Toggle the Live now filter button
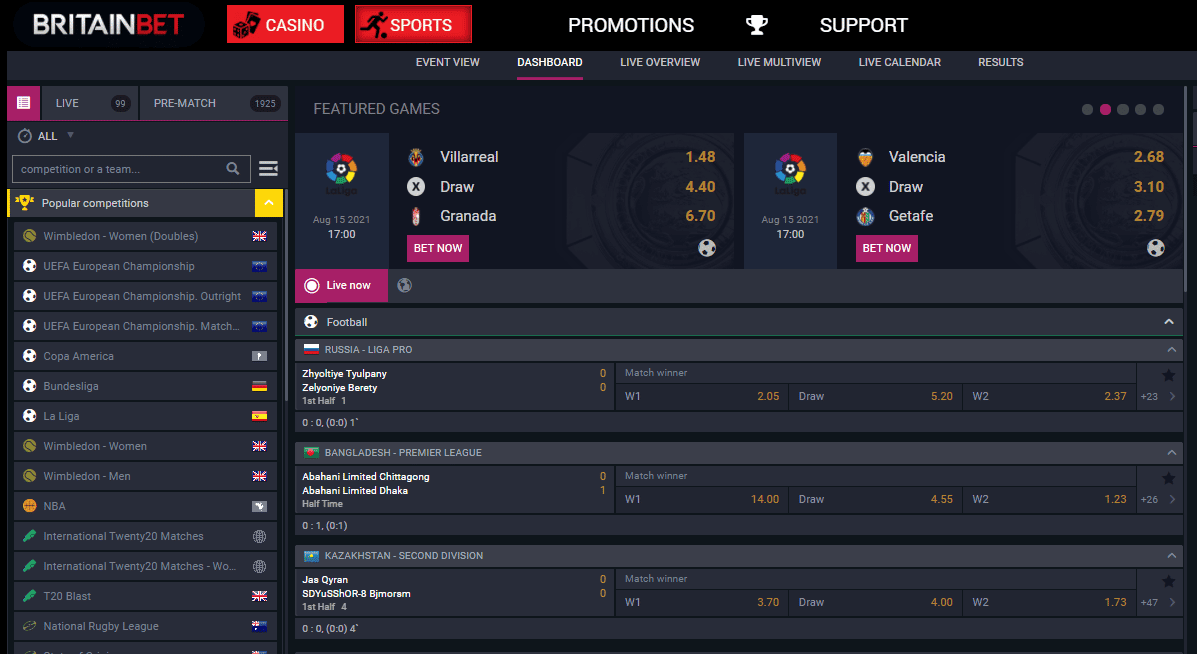 coord(341,285)
